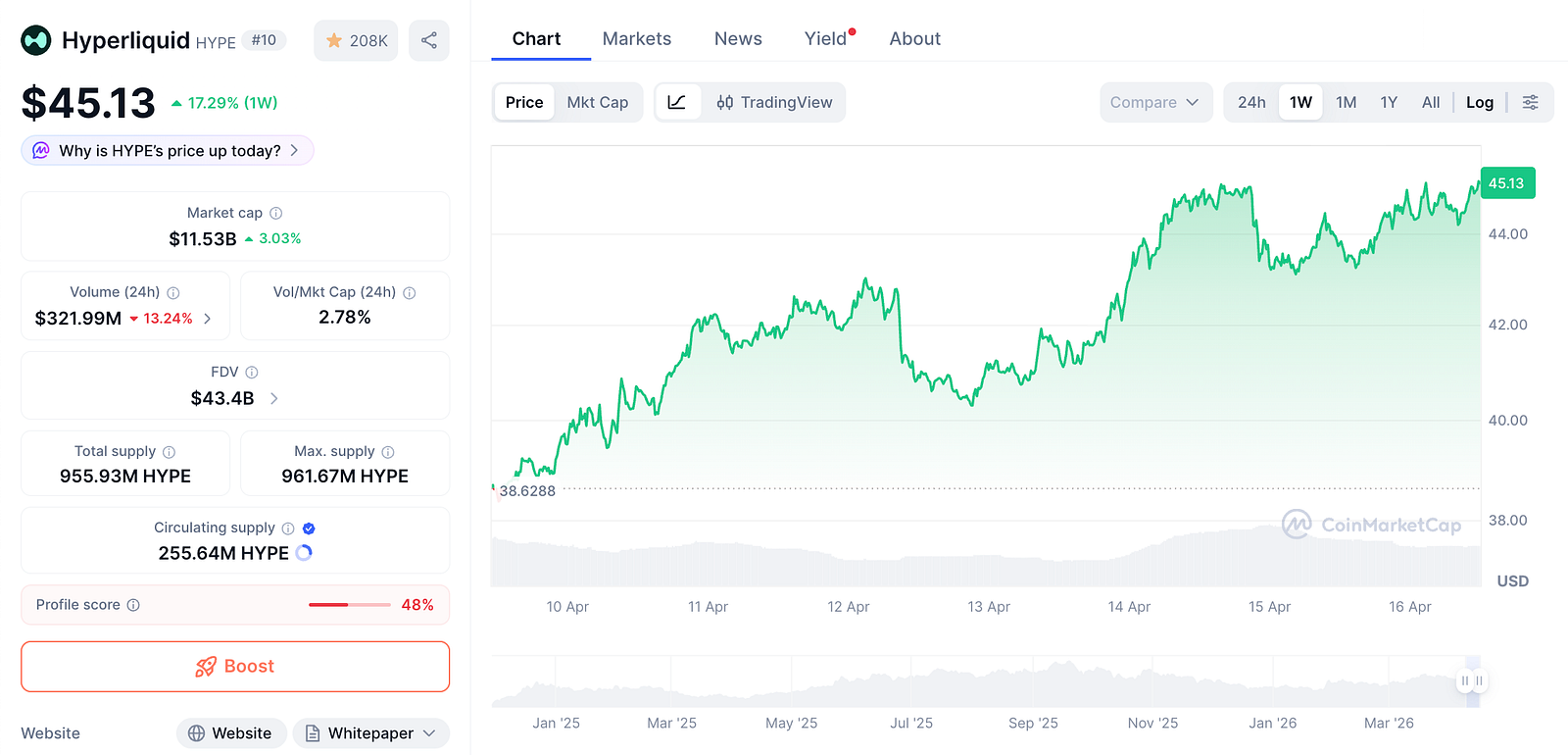Click the 955.93M HYPE total supply value
This screenshot has height=755, width=1568.
pyautogui.click(x=125, y=477)
